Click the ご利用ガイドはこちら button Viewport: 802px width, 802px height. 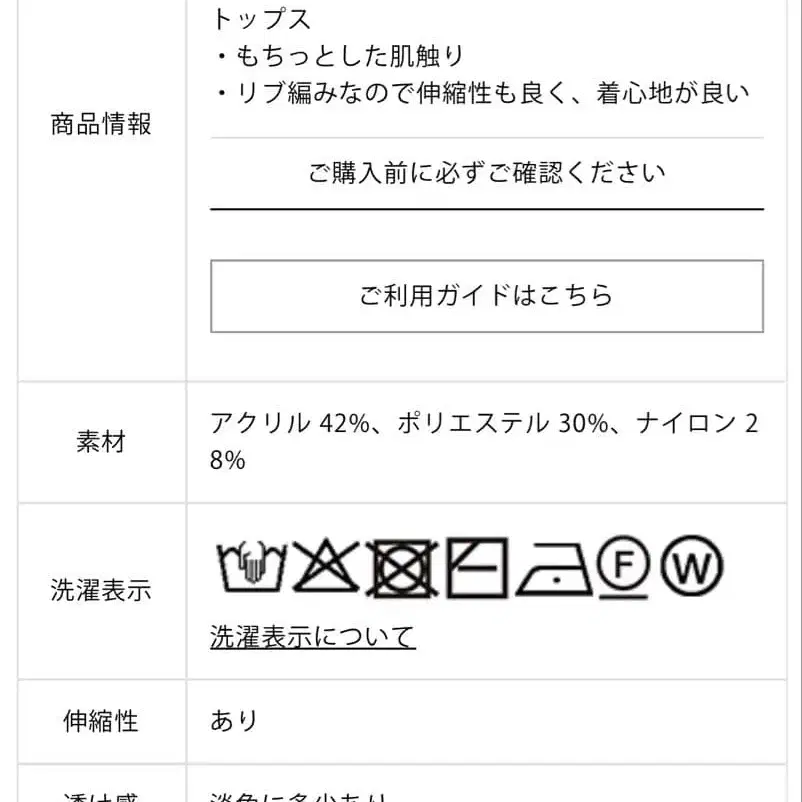click(487, 295)
